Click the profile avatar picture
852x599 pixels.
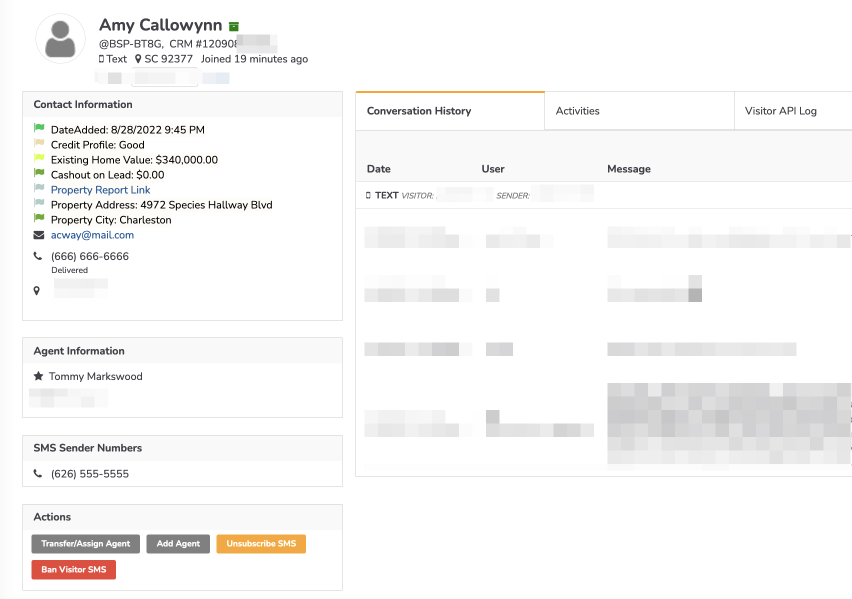point(61,40)
